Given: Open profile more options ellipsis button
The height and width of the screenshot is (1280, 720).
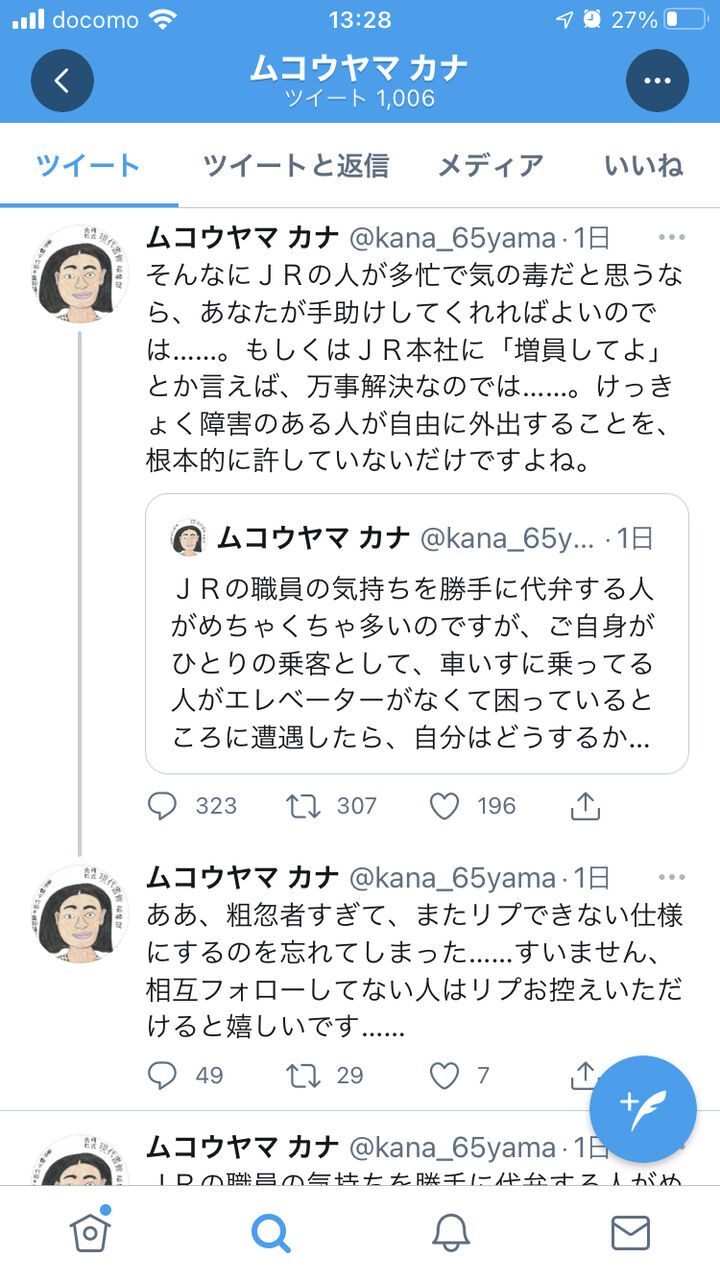Looking at the screenshot, I should coord(657,80).
